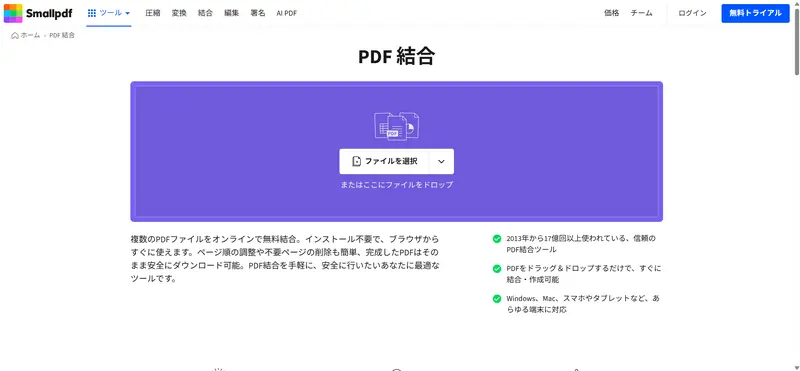
Task: Select 結合 in the top navigation
Action: coord(206,13)
